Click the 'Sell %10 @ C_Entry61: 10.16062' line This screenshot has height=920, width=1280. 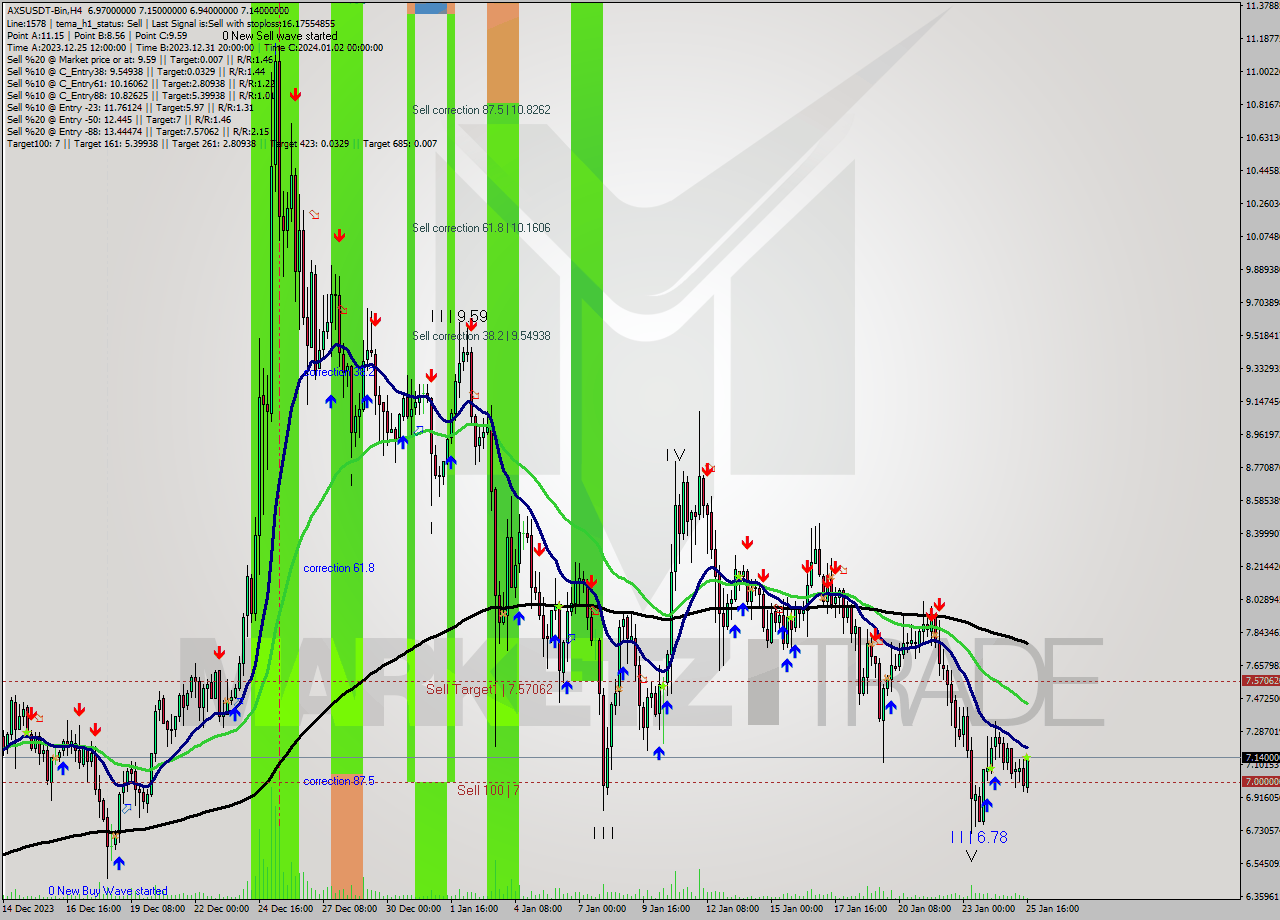(x=140, y=83)
